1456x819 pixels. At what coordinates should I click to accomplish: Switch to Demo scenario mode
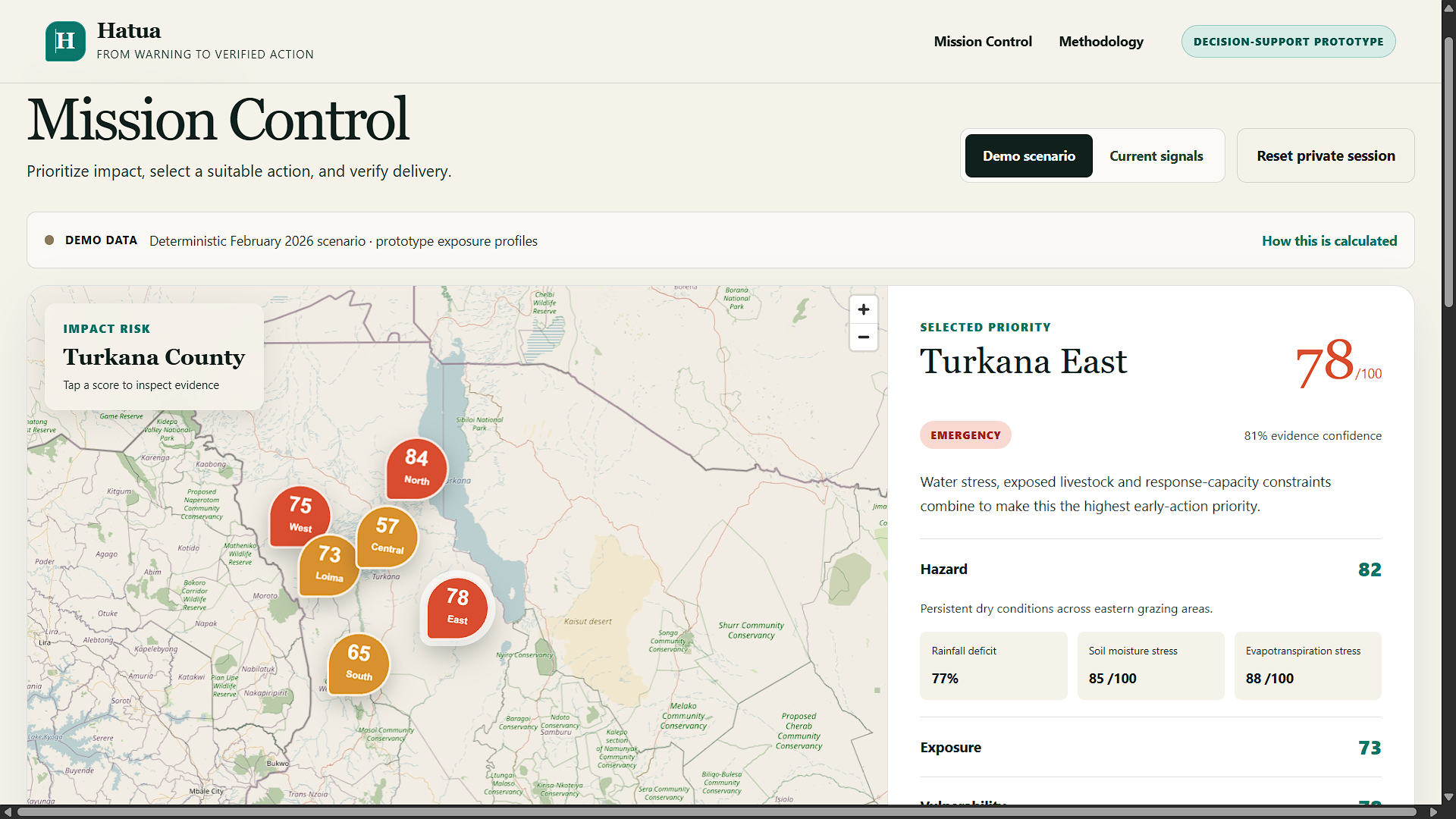tap(1028, 155)
